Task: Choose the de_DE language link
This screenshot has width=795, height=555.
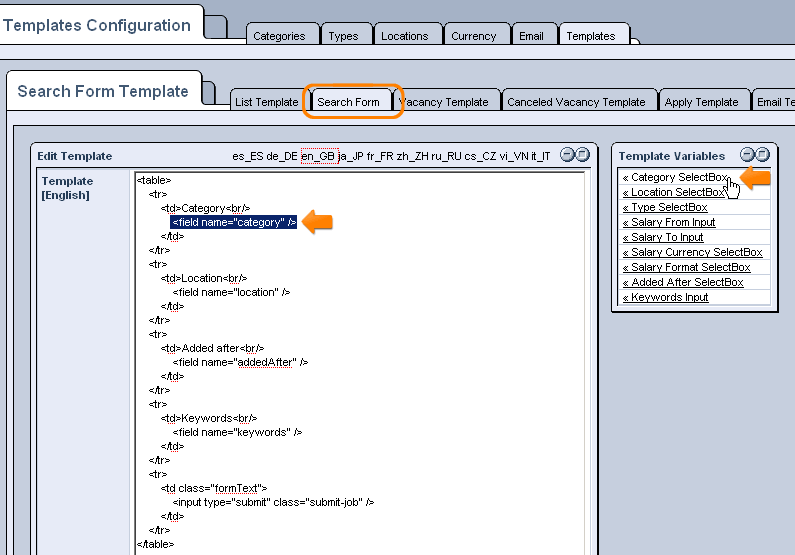Action: point(281,156)
